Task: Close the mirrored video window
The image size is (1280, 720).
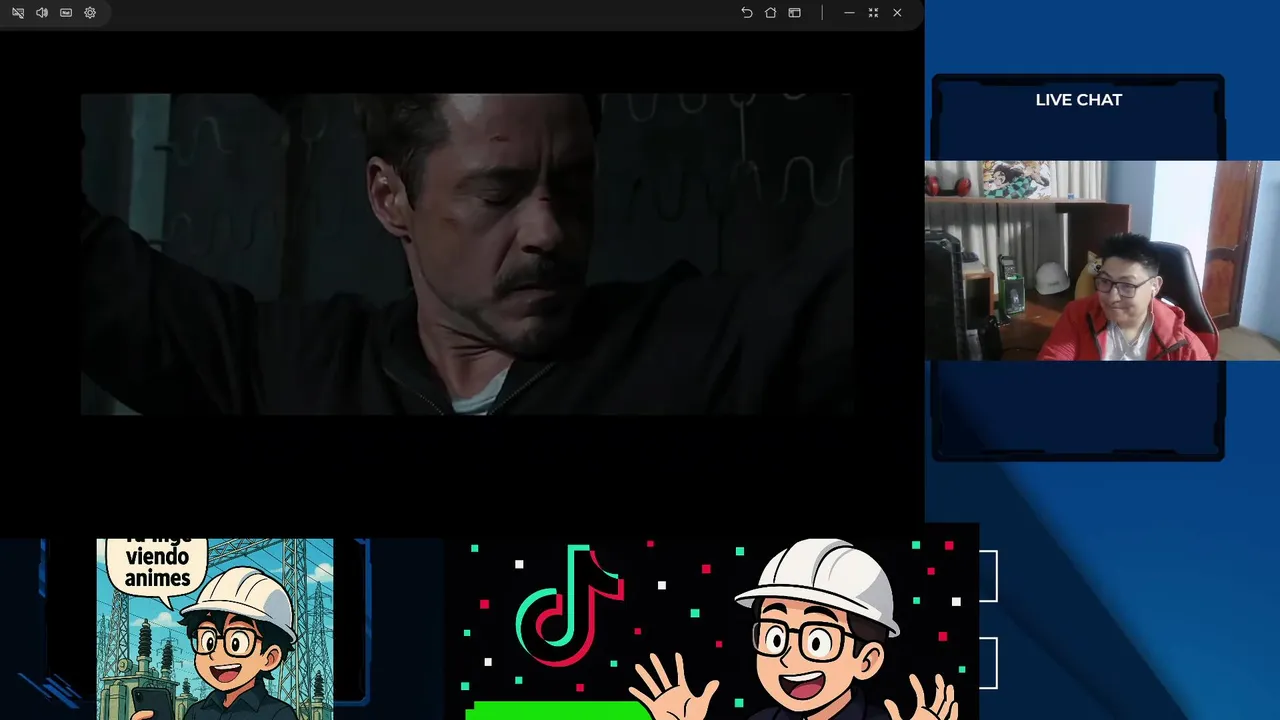Action: [897, 13]
